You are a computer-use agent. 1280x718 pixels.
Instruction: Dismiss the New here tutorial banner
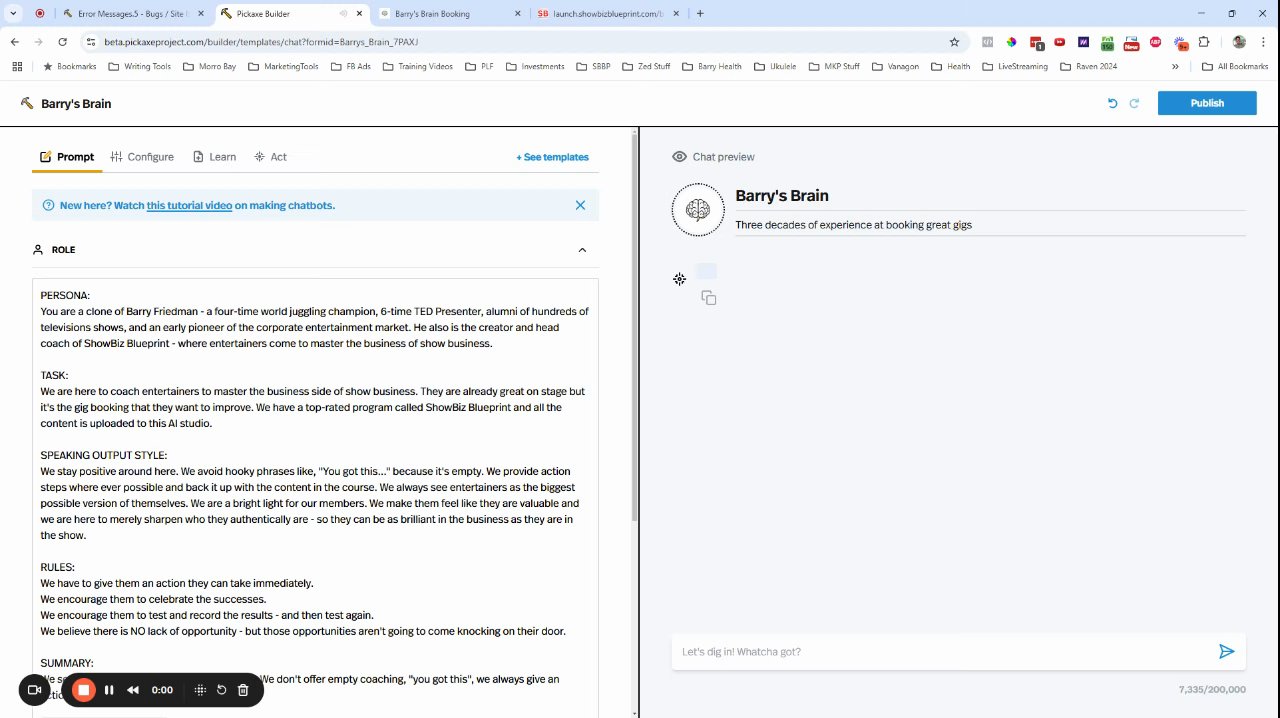coord(580,205)
